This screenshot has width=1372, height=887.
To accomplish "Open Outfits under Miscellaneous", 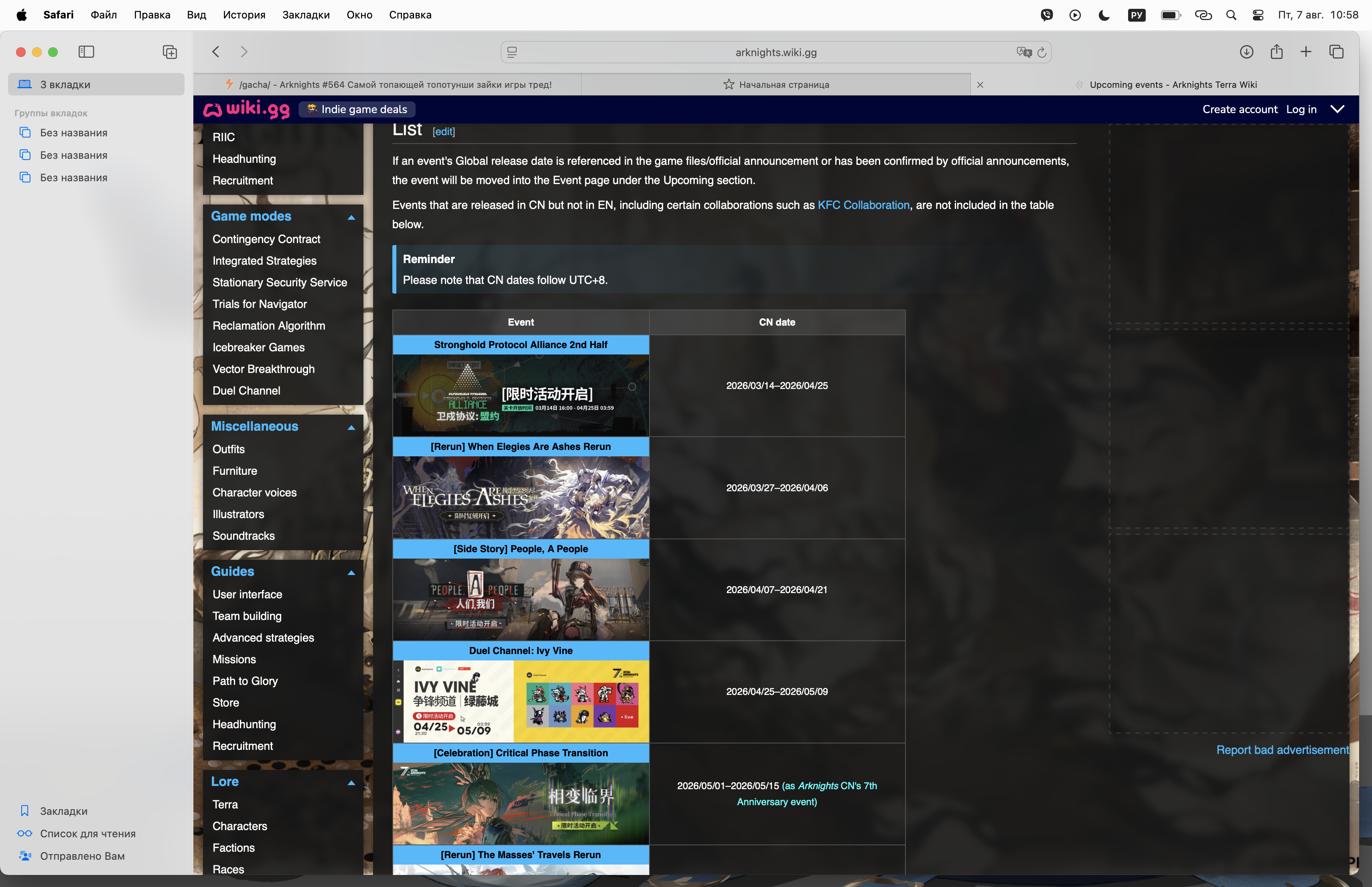I will pos(229,449).
